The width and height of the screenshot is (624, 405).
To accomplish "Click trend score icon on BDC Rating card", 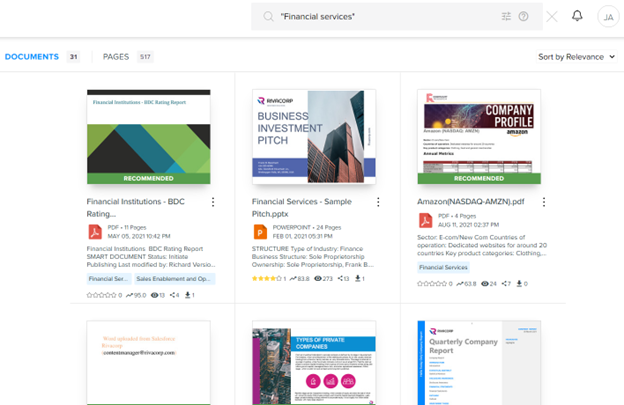I will coord(129,295).
